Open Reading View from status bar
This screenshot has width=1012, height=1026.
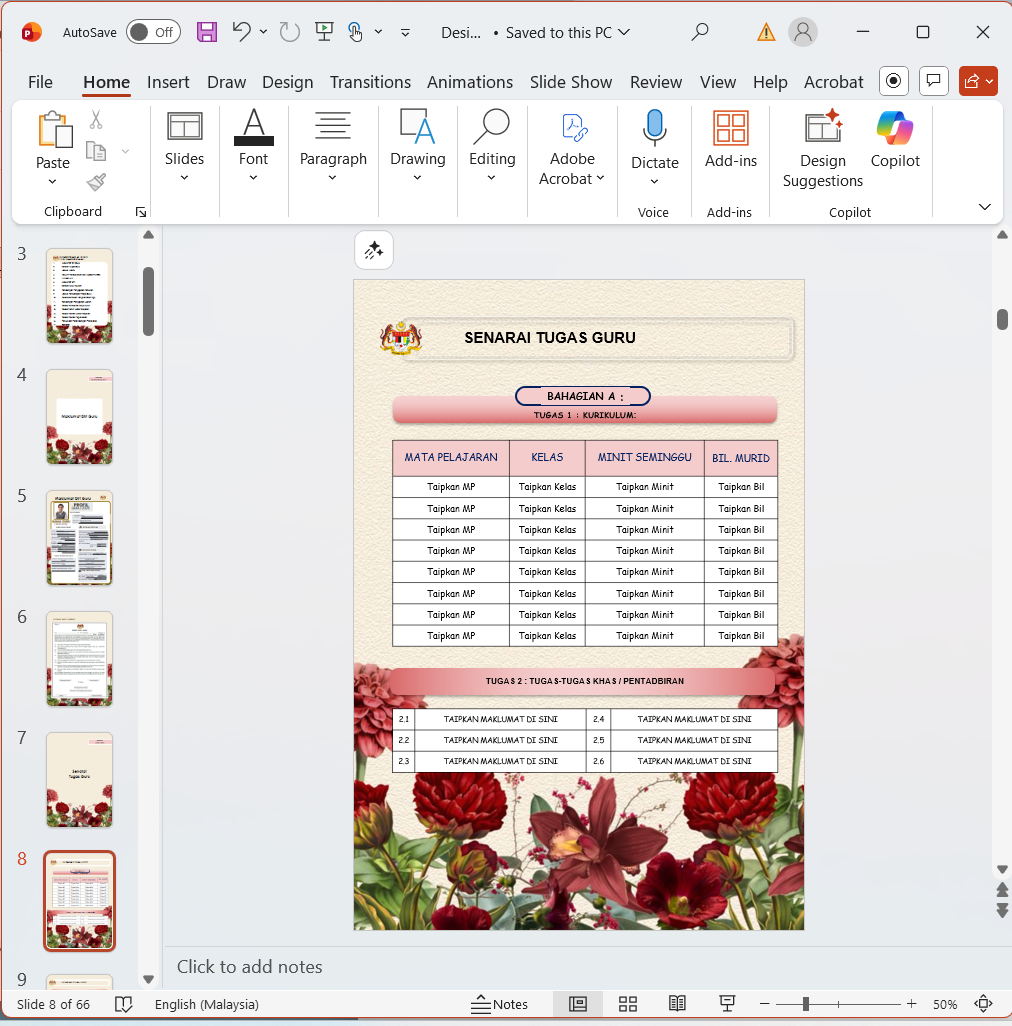pos(677,1004)
